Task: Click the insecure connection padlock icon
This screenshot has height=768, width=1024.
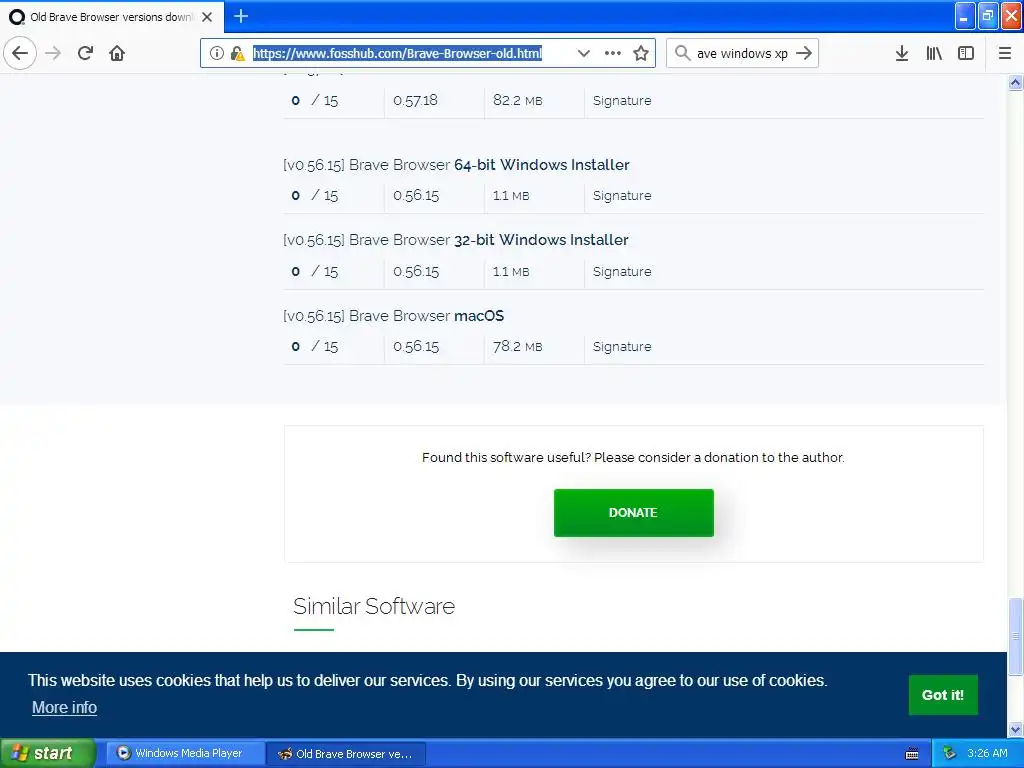Action: [238, 53]
